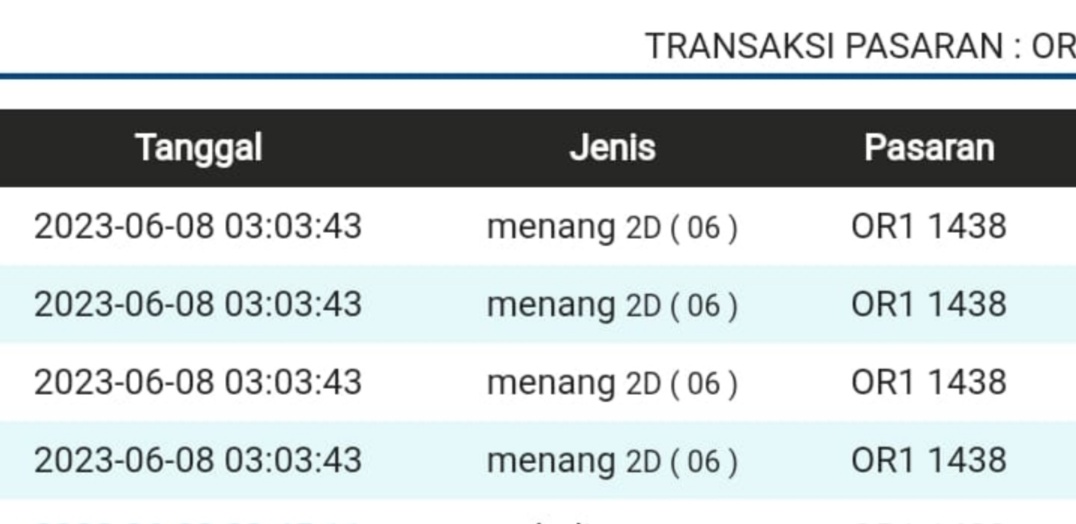The width and height of the screenshot is (1076, 524).
Task: Sort by the Tanggal column header
Action: (199, 148)
